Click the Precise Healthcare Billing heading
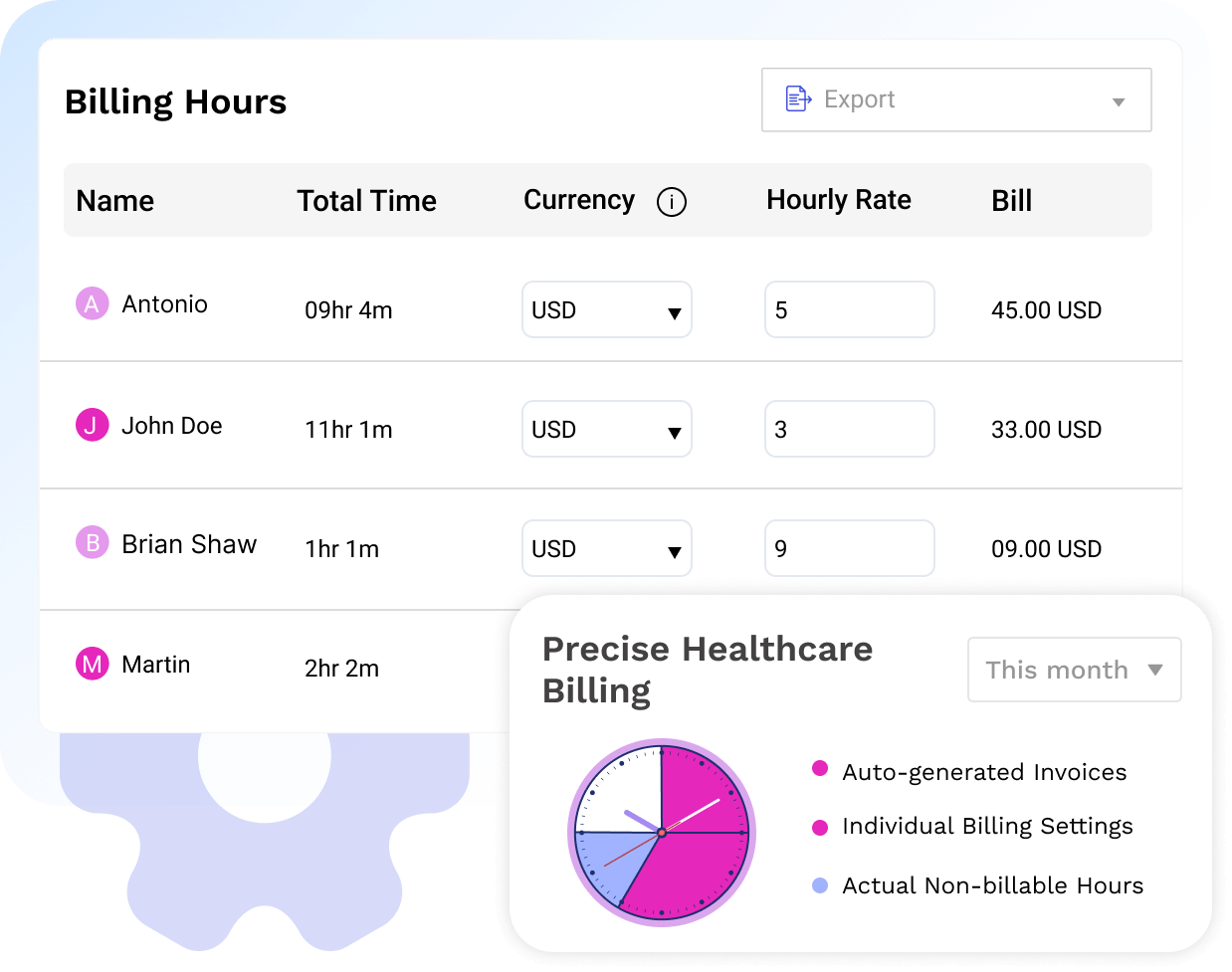This screenshot has height=972, width=1232. (708, 670)
